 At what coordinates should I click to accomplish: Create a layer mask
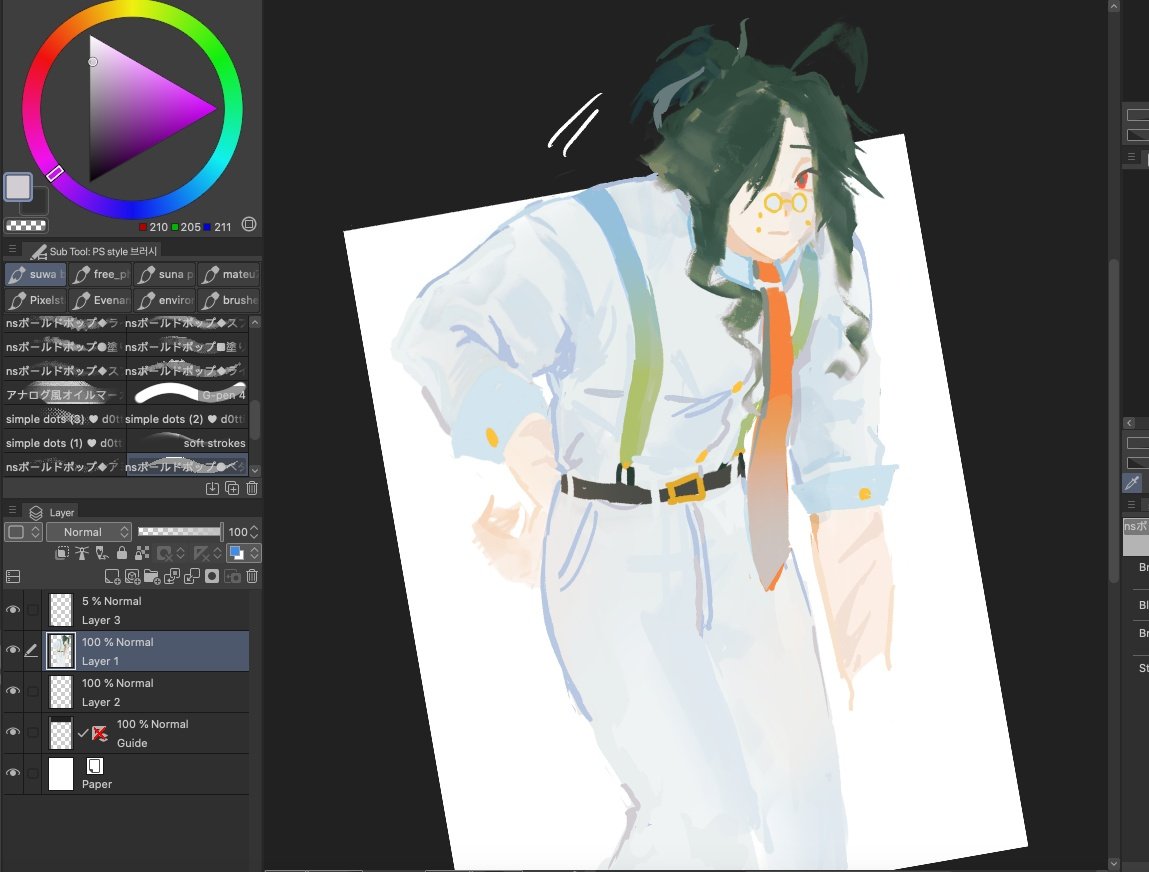click(212, 577)
